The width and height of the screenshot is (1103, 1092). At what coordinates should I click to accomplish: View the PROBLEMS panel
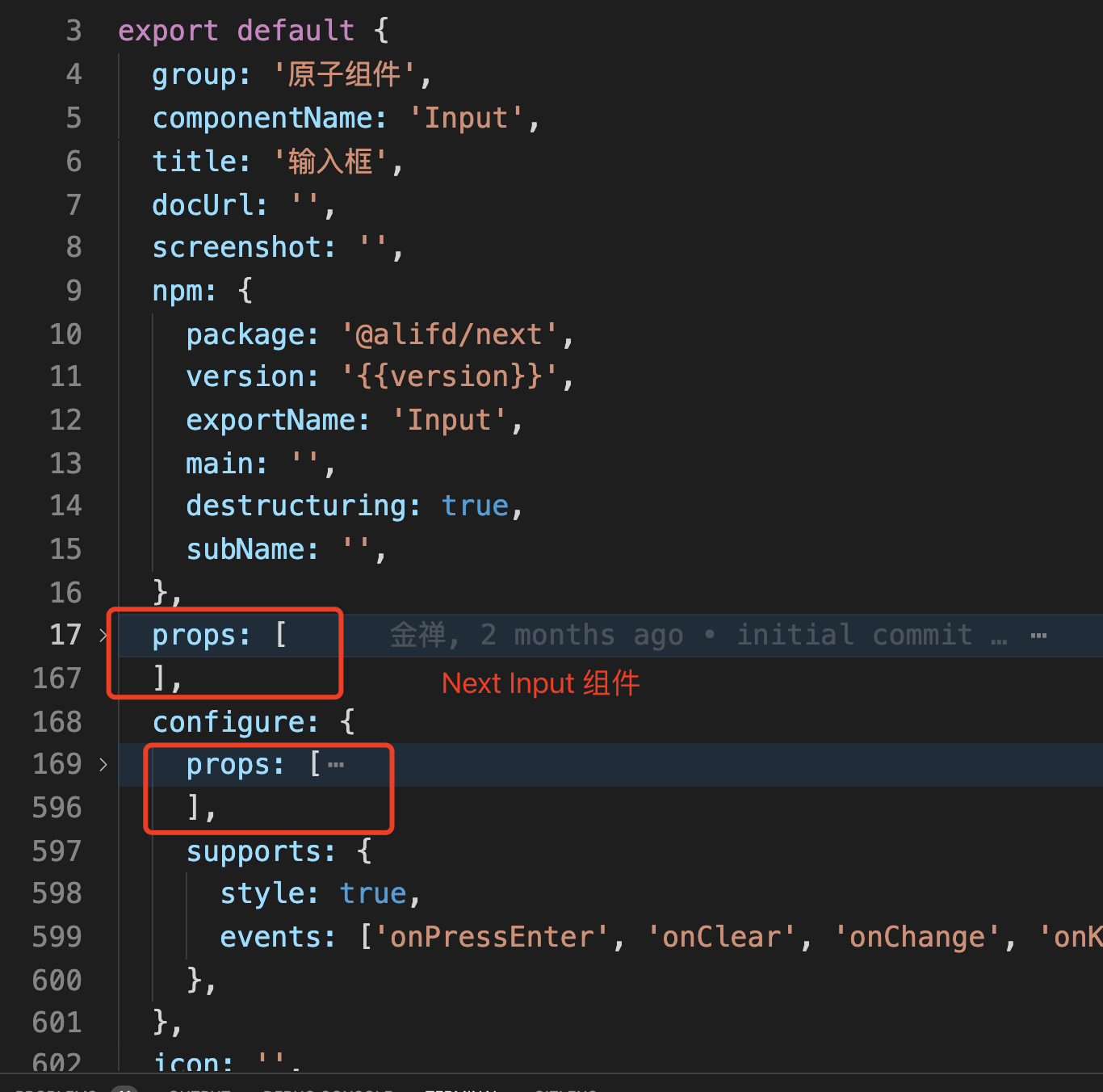click(x=54, y=1089)
